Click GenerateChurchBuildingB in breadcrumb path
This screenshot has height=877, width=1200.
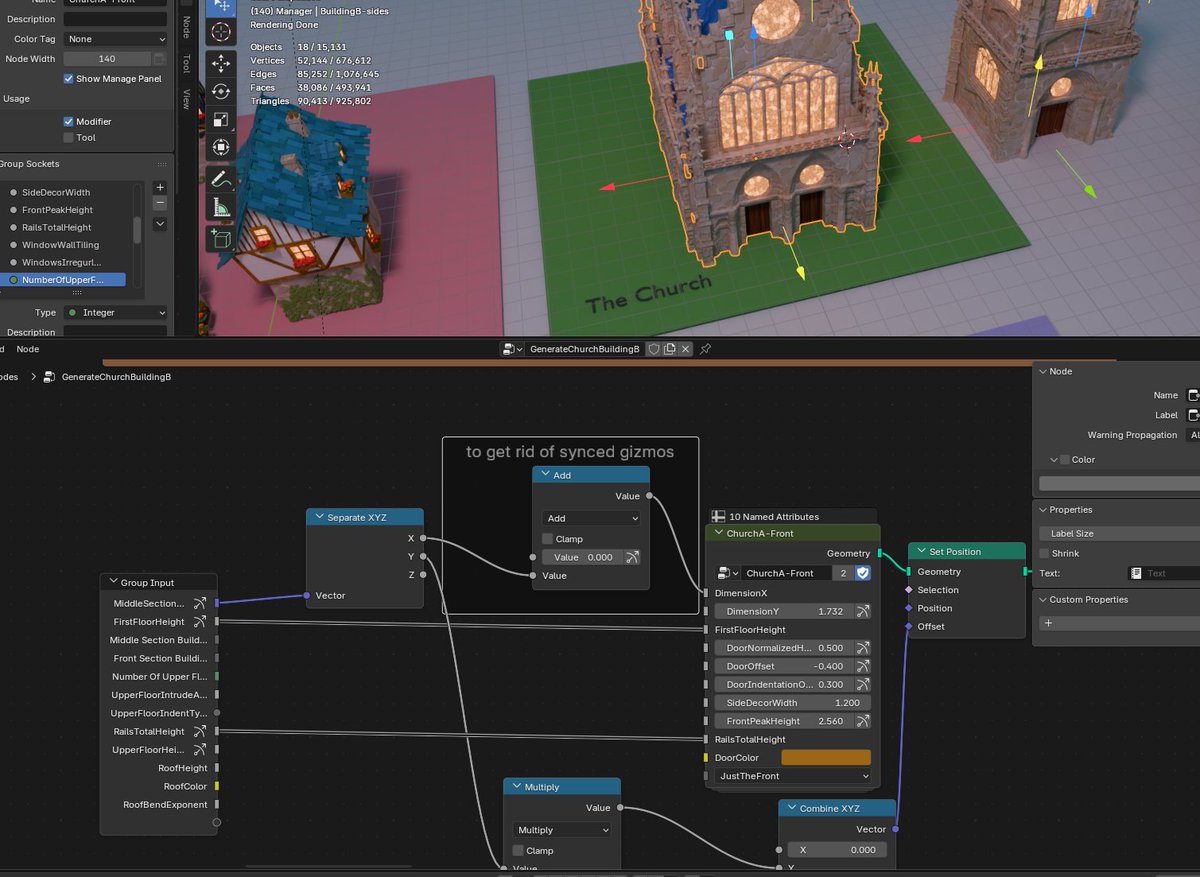point(116,377)
